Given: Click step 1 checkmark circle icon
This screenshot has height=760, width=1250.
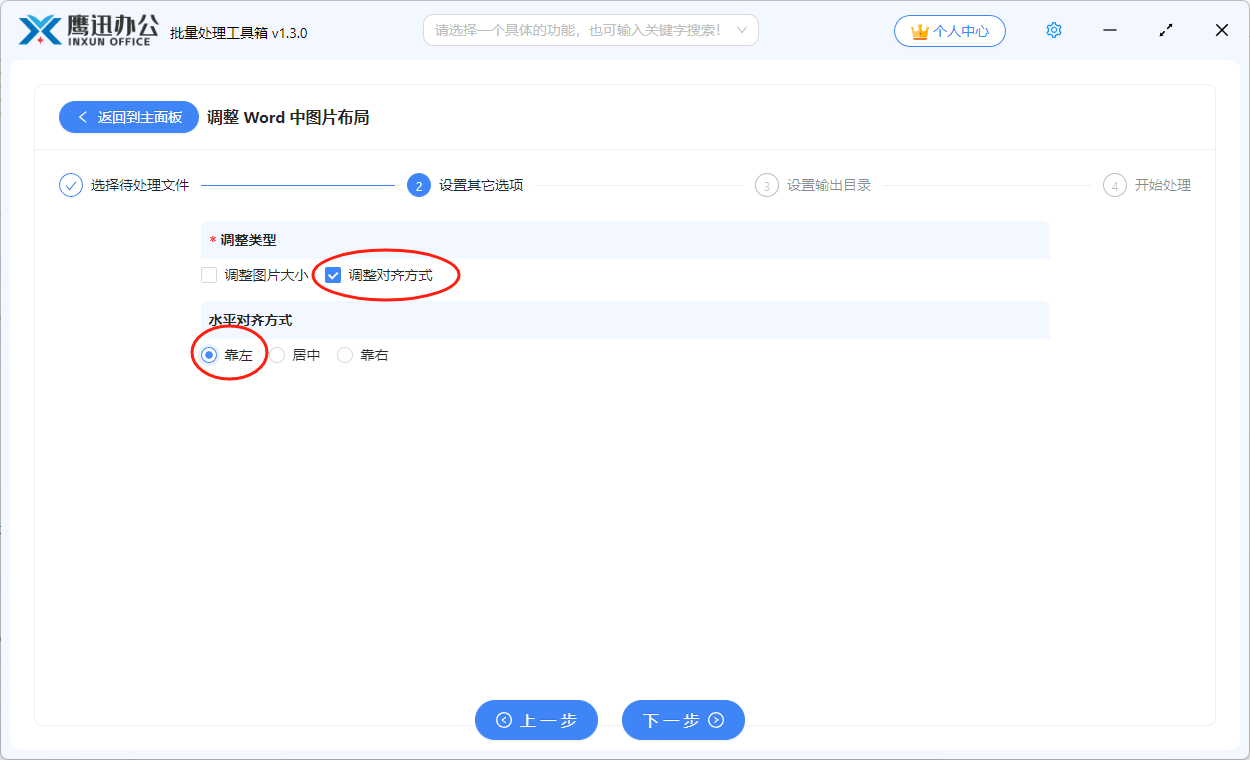Looking at the screenshot, I should point(71,185).
